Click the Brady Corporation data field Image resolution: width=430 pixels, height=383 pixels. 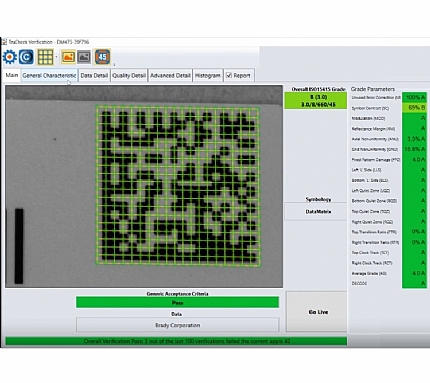click(x=177, y=325)
